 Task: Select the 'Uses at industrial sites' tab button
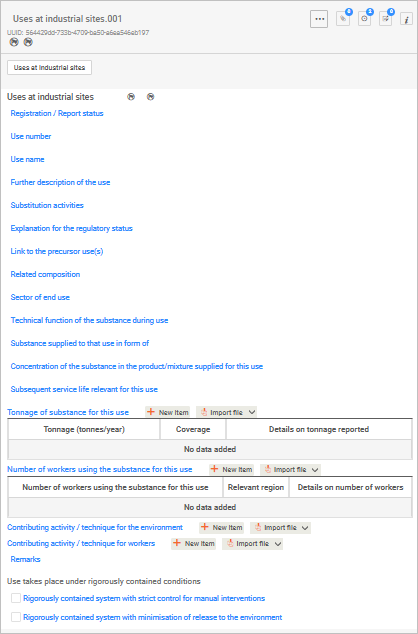(x=49, y=68)
